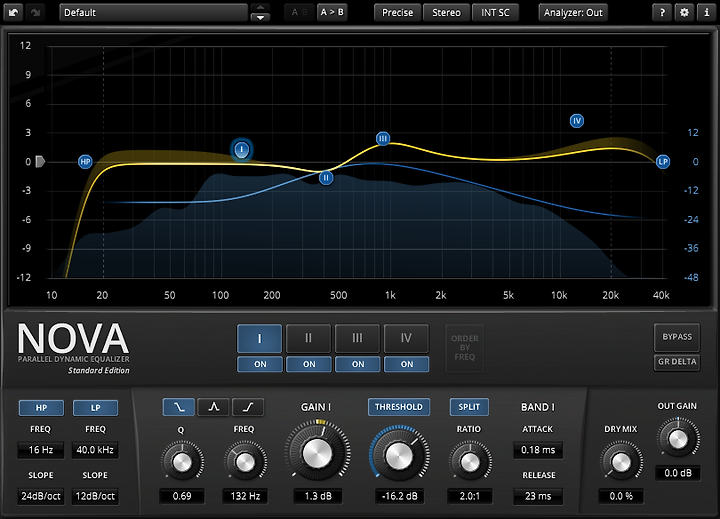This screenshot has height=519, width=720.
Task: Toggle the LP filter button
Action: (x=96, y=408)
